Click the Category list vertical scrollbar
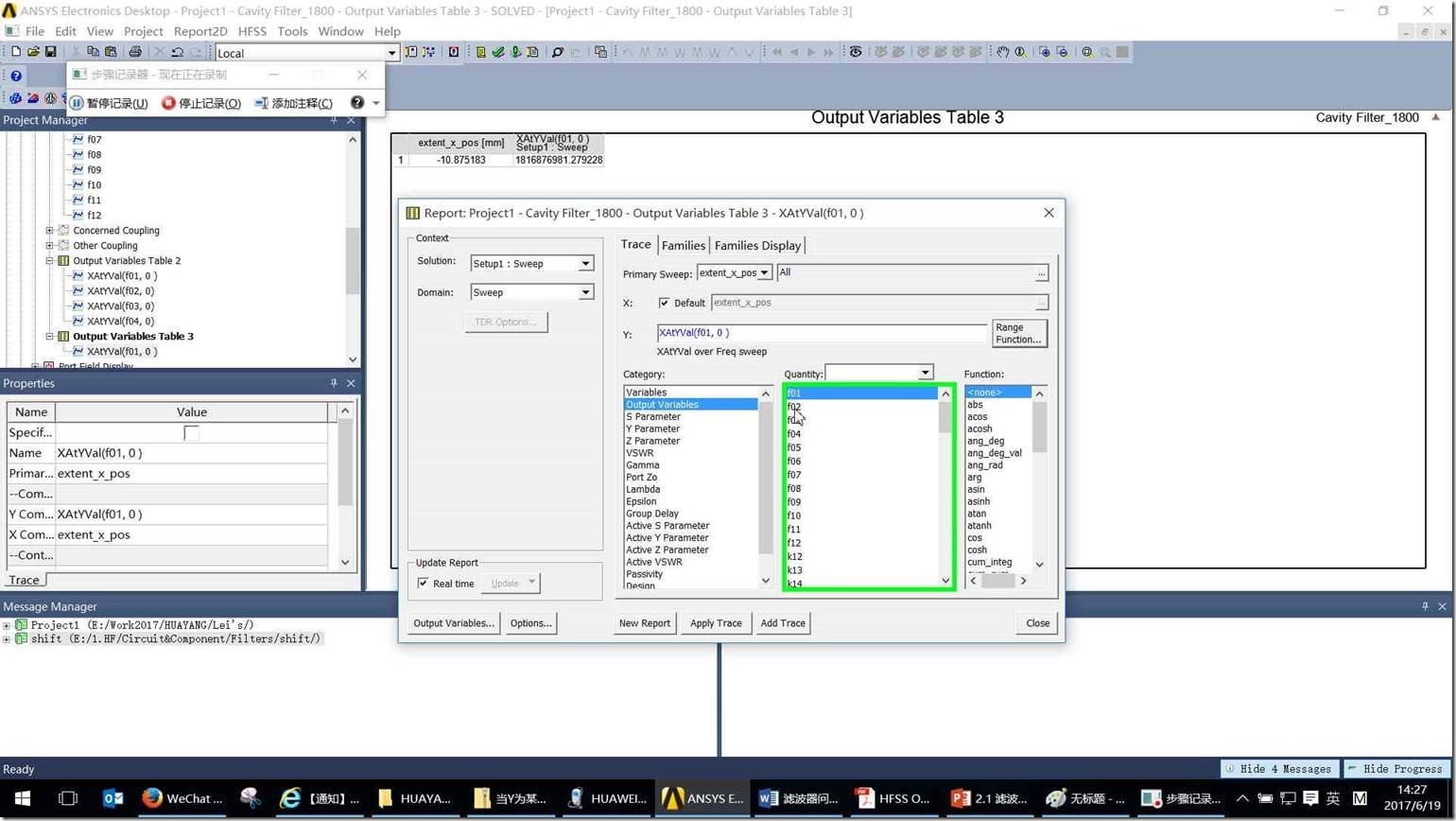1456x821 pixels. point(766,487)
